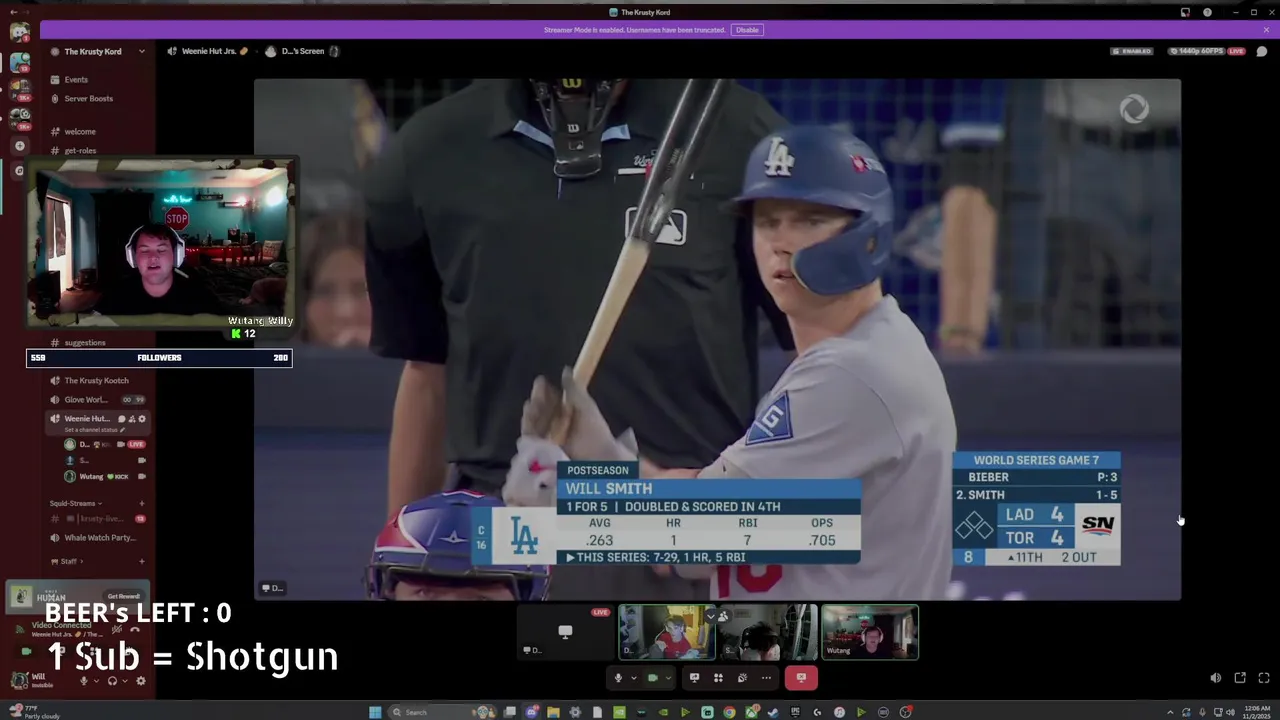1280x720 pixels.
Task: Open Weenie Hut channel settings gear
Action: click(142, 419)
